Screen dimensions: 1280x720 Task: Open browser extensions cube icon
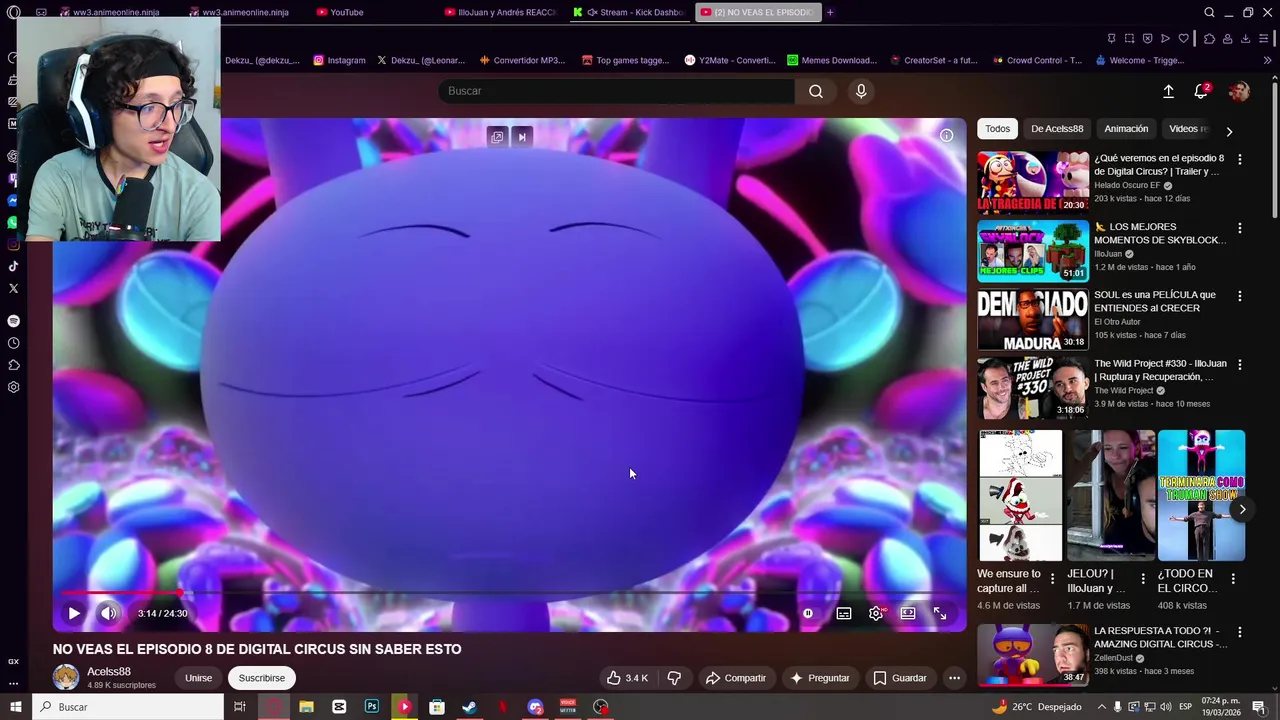click(1209, 39)
